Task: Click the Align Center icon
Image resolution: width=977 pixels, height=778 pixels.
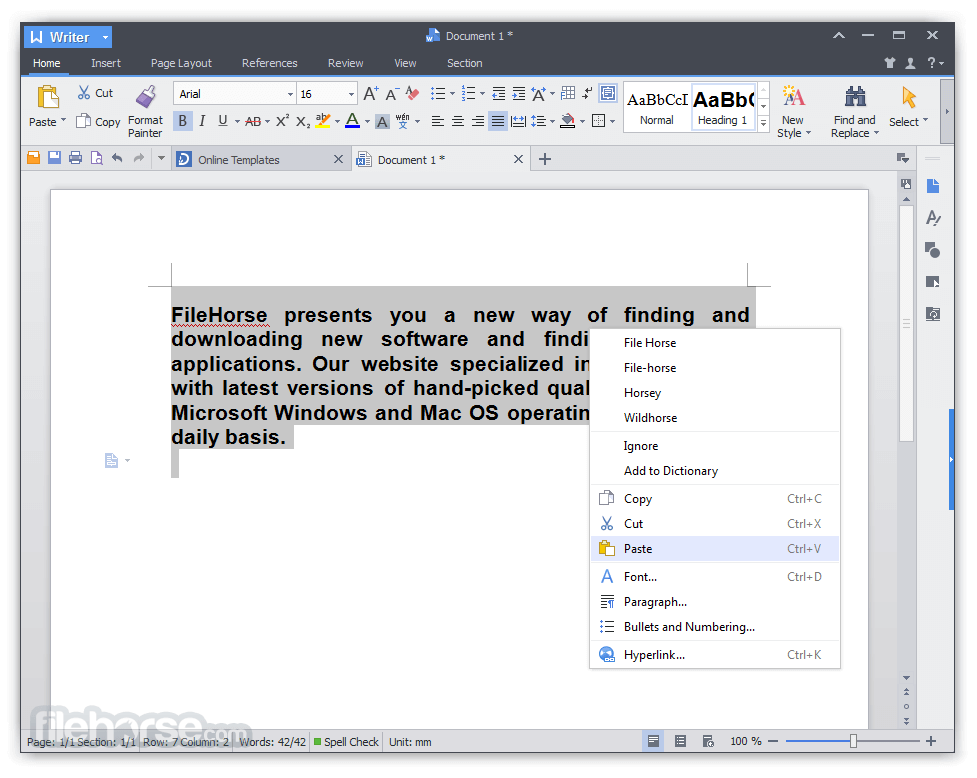Action: pyautogui.click(x=457, y=121)
